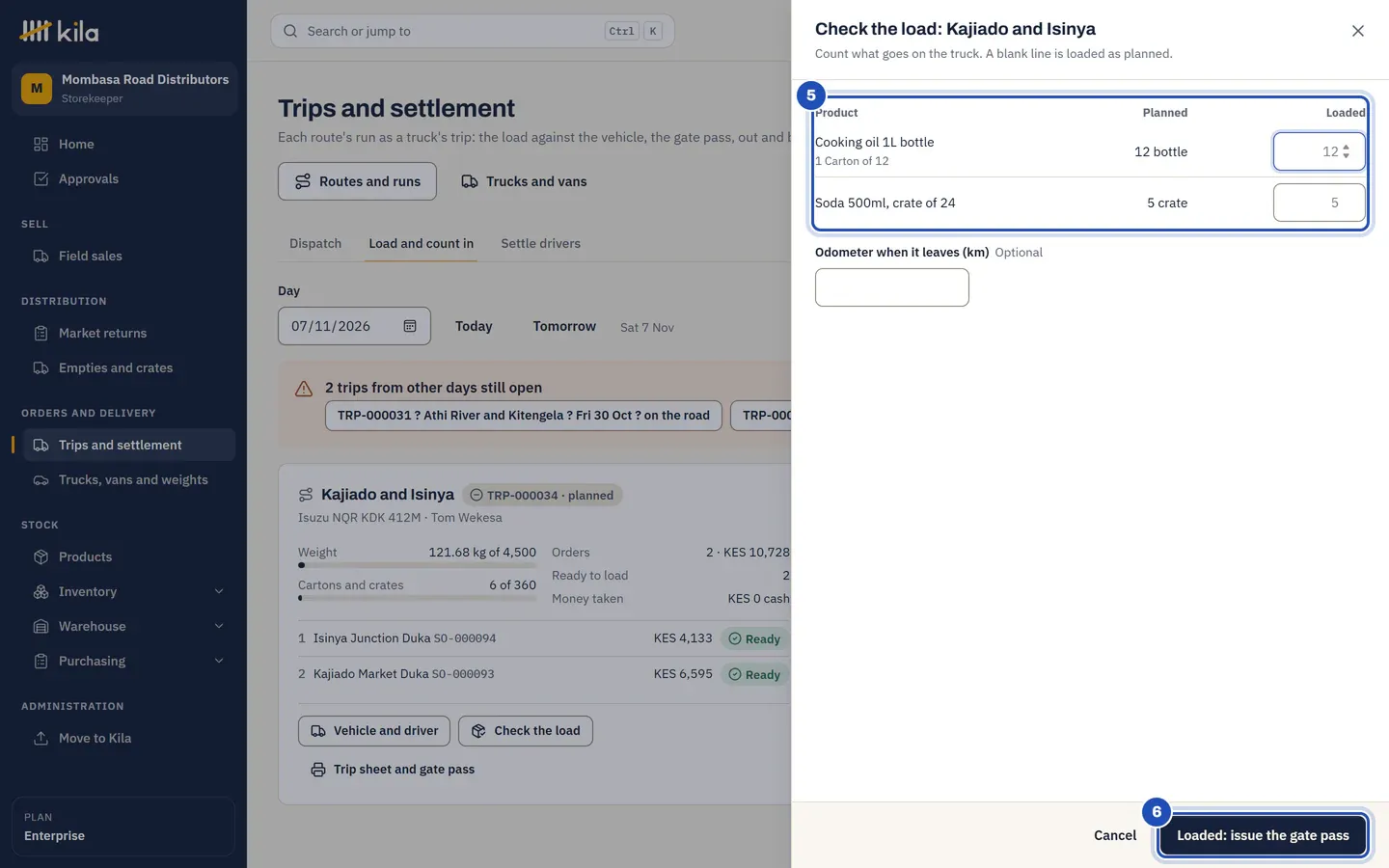Click the Routes and runs button

(357, 181)
